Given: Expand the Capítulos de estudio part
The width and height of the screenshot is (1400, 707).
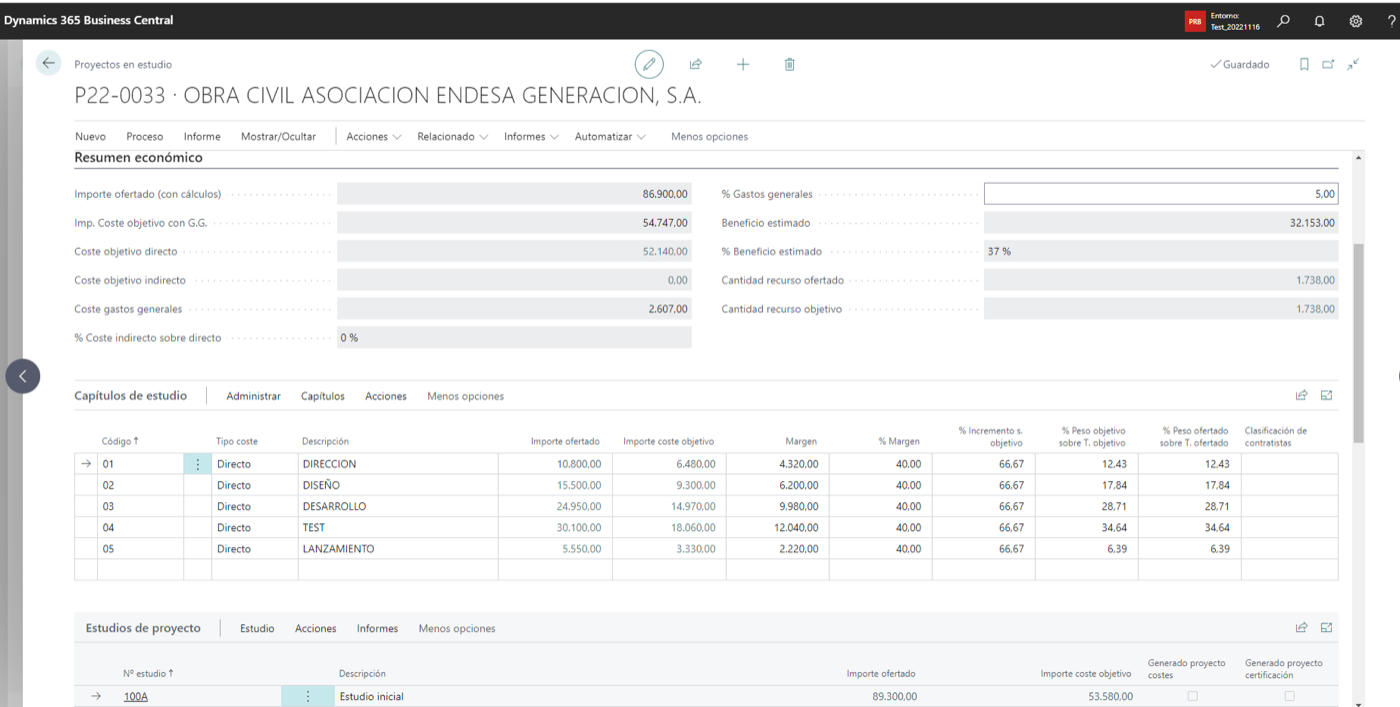Looking at the screenshot, I should (x=1327, y=395).
